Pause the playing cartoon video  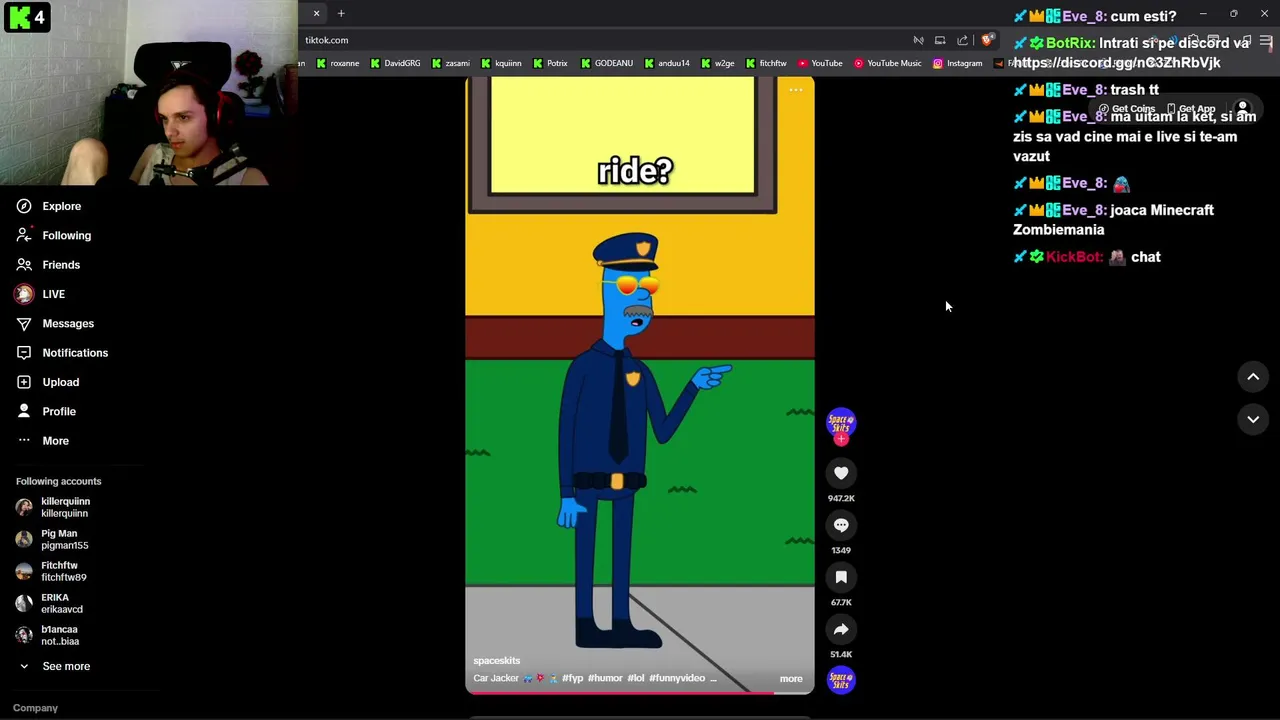(x=640, y=385)
